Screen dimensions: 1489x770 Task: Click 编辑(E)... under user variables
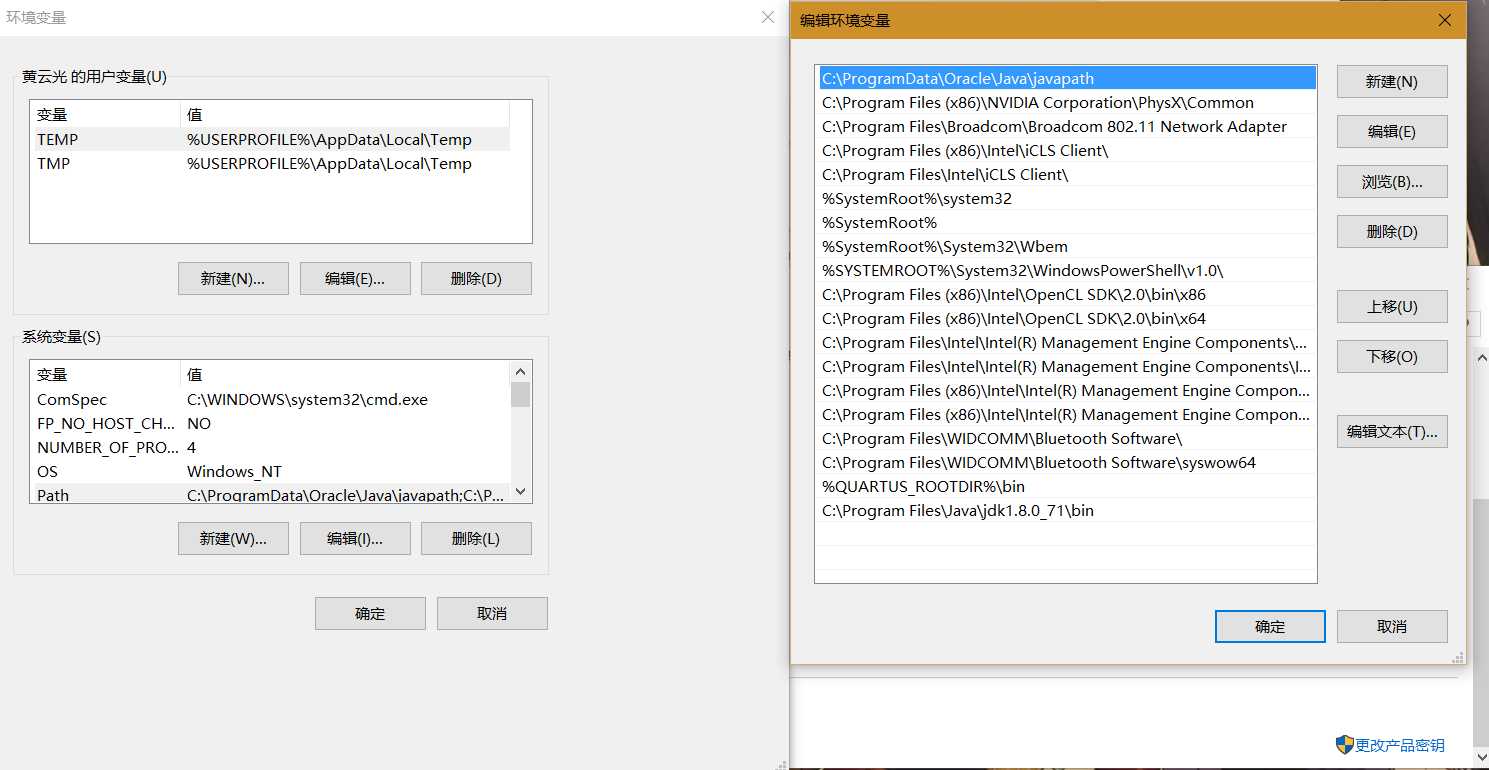click(355, 279)
